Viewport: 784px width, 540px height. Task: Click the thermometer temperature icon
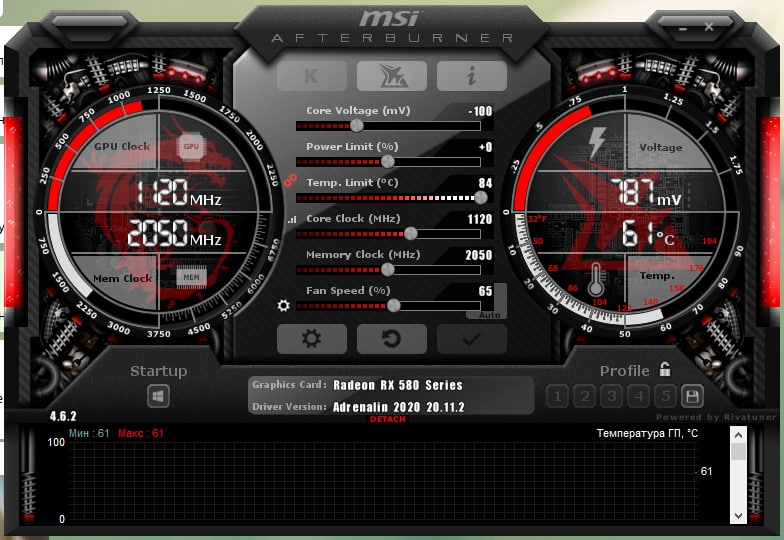coord(595,280)
